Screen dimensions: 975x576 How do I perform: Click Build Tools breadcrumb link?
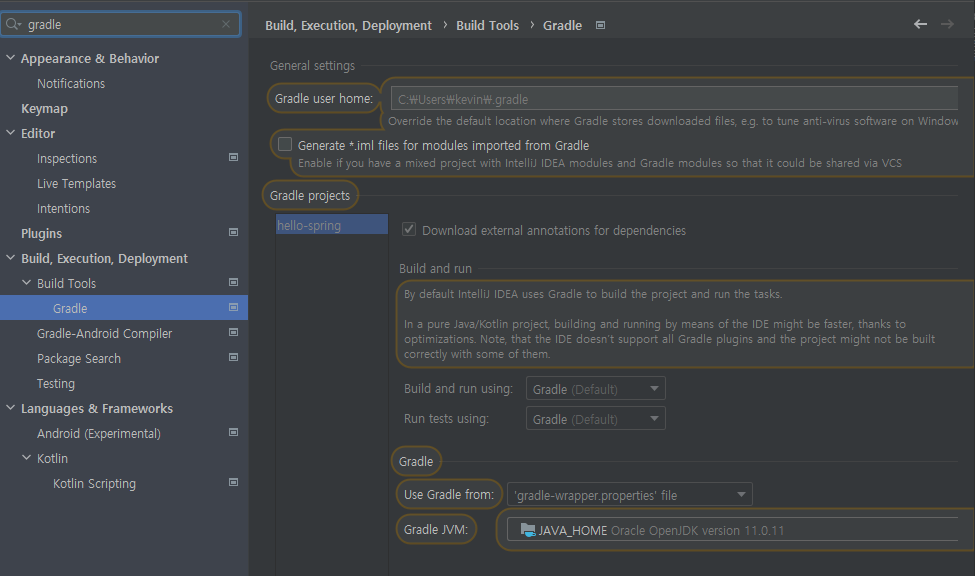[x=488, y=26]
